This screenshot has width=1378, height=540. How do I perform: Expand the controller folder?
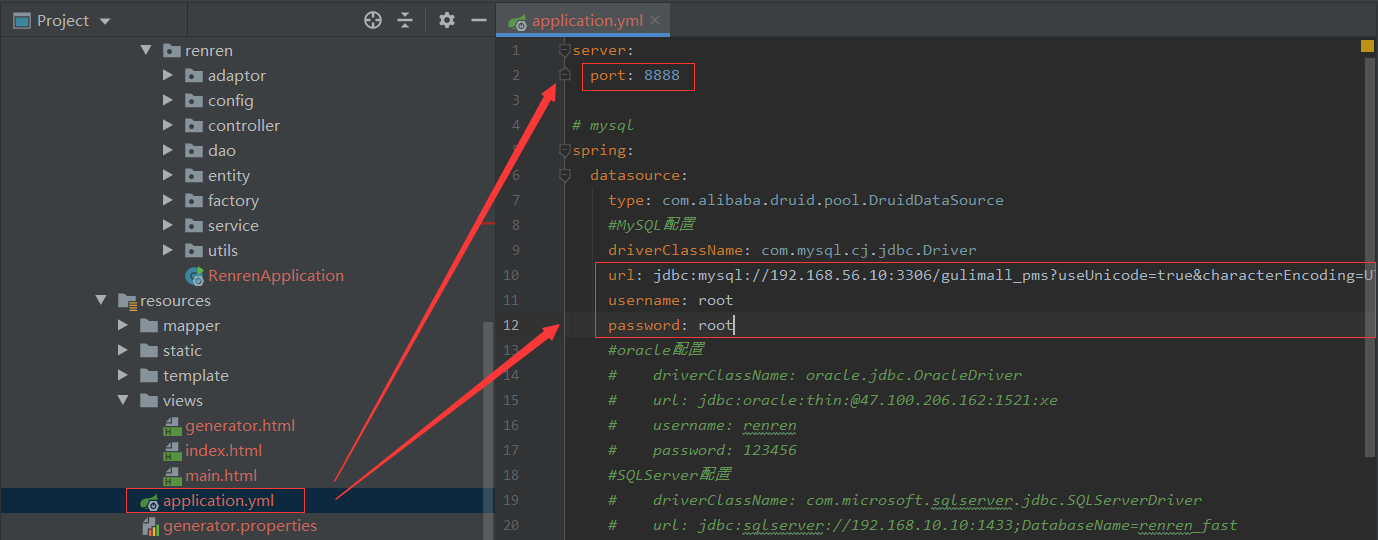point(168,125)
